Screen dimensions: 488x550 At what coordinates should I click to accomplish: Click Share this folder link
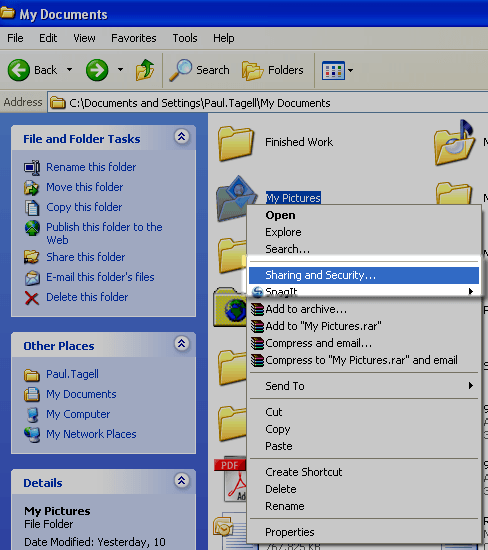(86, 257)
